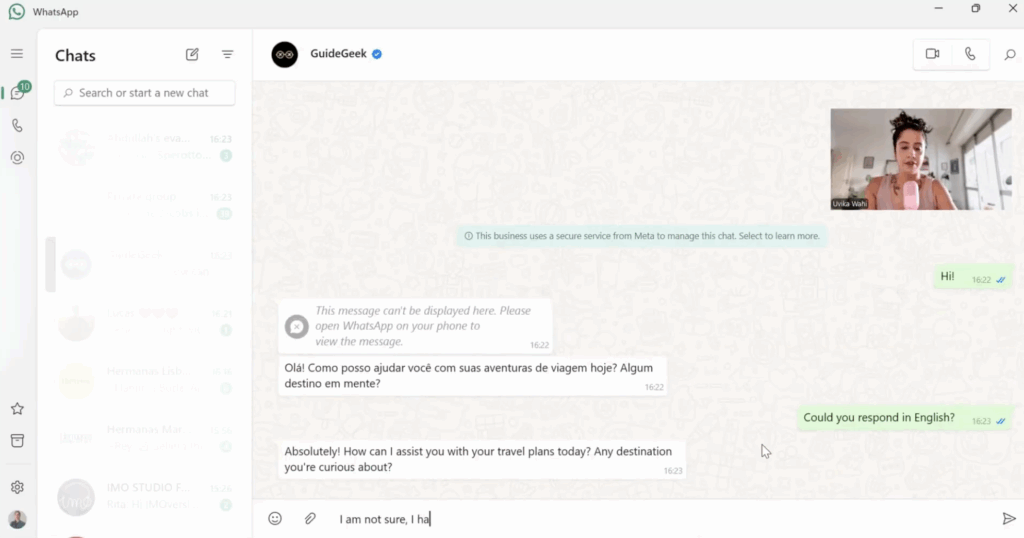Send the typed message
Screen dimensions: 1024x538
[x=1008, y=518]
